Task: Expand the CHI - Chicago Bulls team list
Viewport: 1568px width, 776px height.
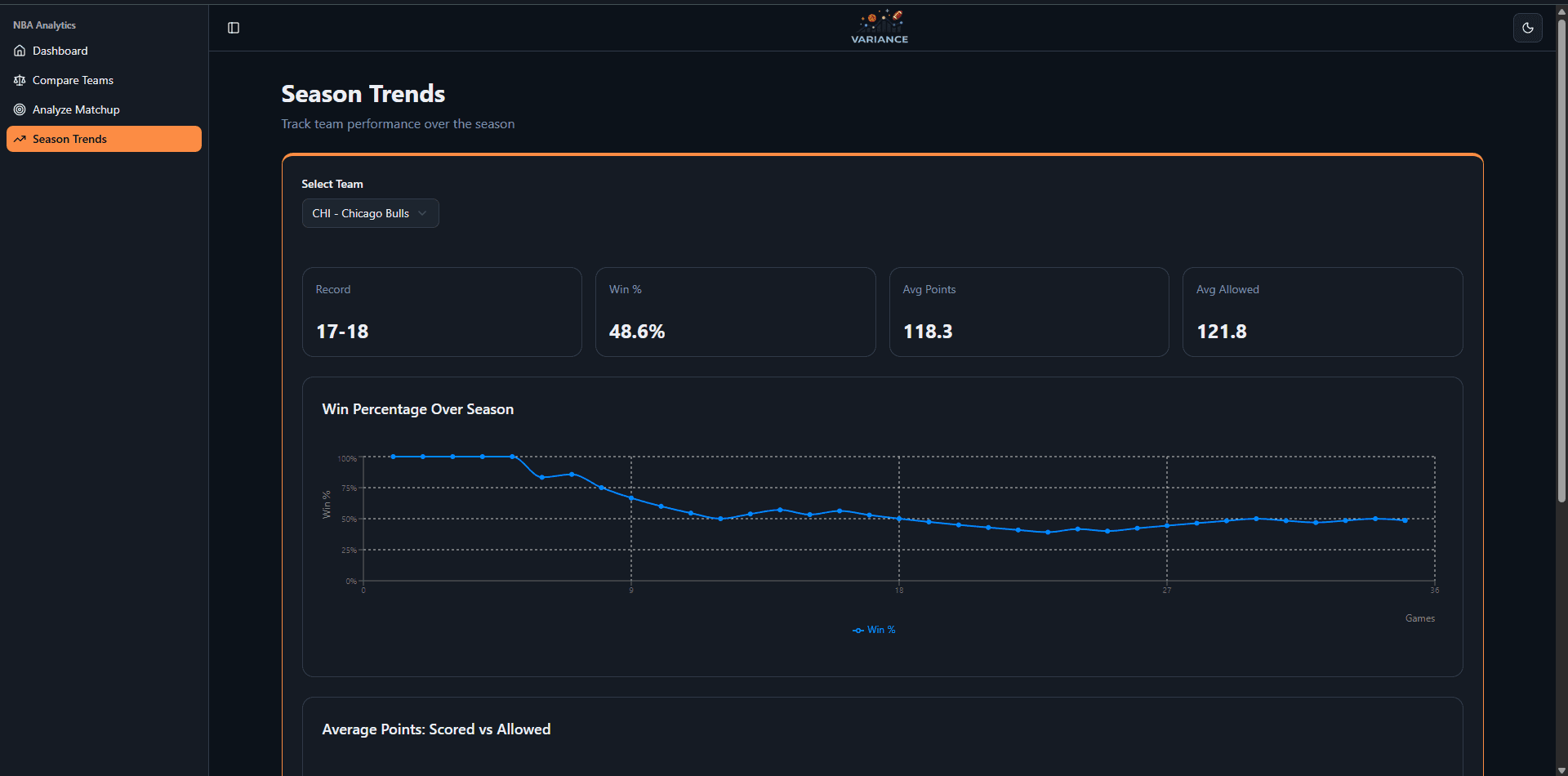Action: (x=369, y=213)
